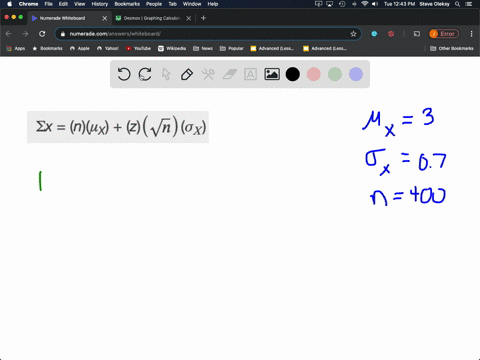480x360 pixels.
Task: Open the Apps bookmark shortcut
Action: [16, 48]
